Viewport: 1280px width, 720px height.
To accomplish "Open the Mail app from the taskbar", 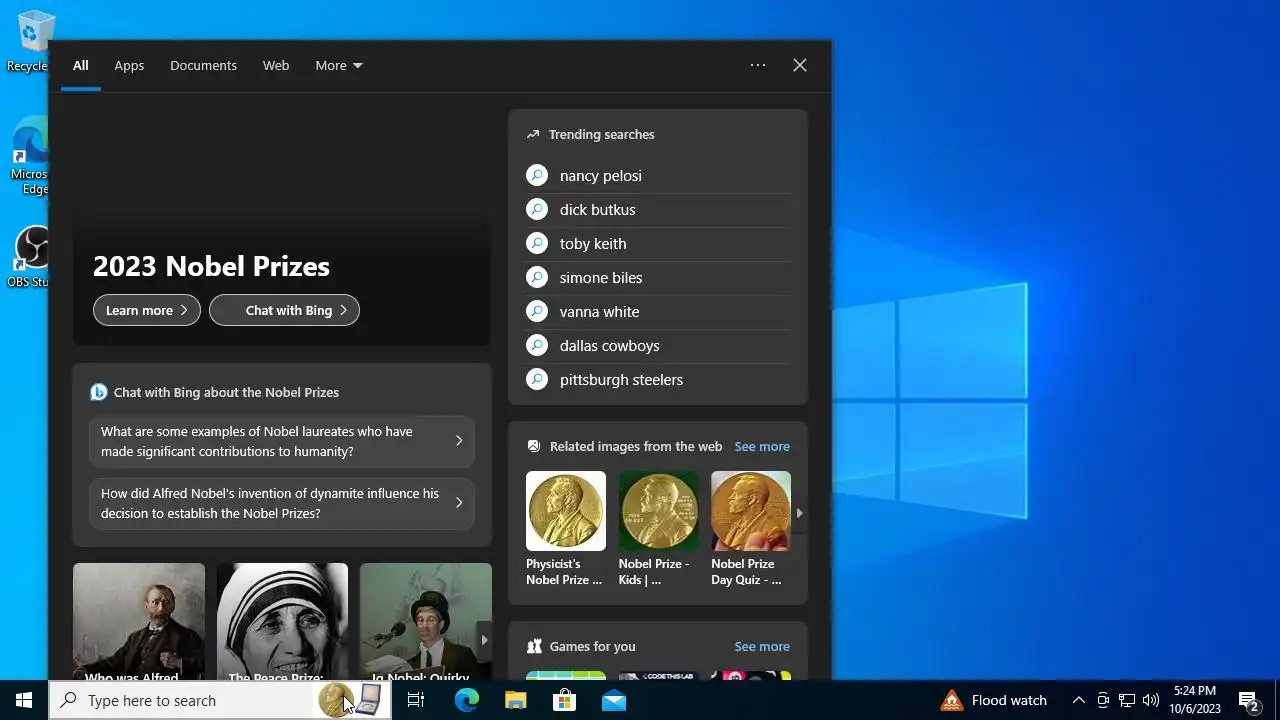I will (614, 700).
